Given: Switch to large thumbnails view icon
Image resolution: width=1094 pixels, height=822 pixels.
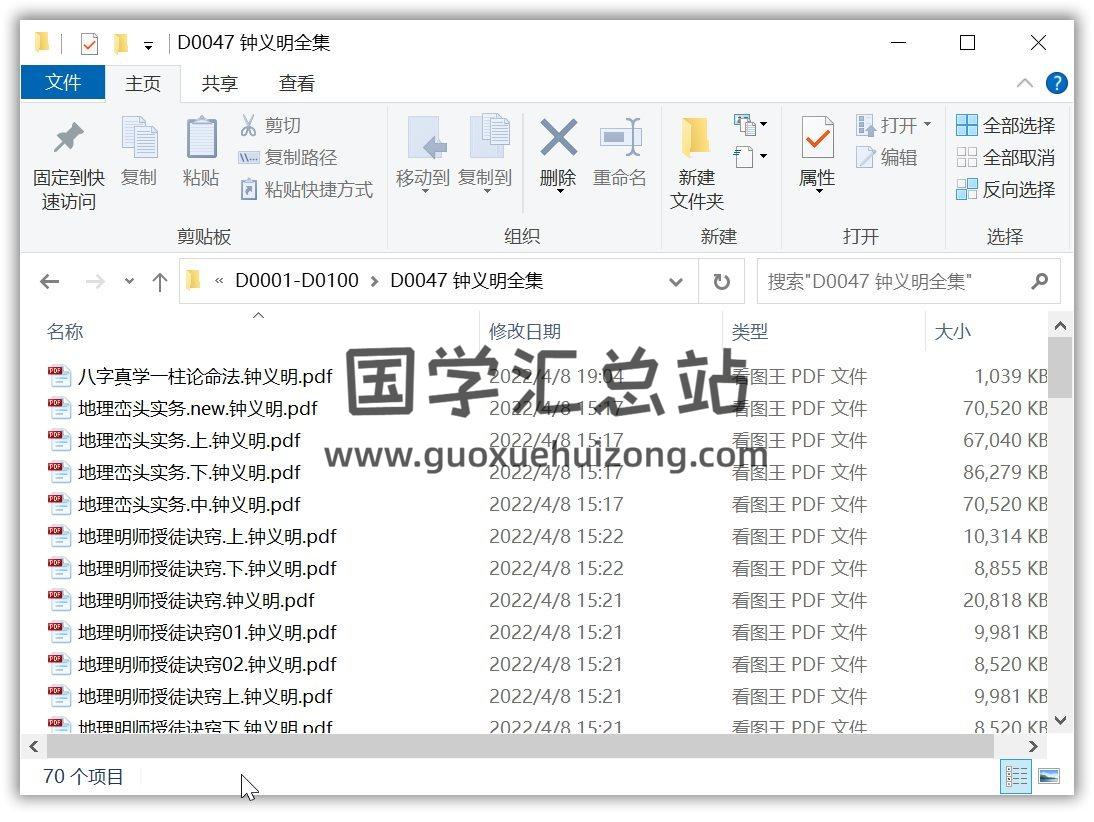Looking at the screenshot, I should point(1048,776).
